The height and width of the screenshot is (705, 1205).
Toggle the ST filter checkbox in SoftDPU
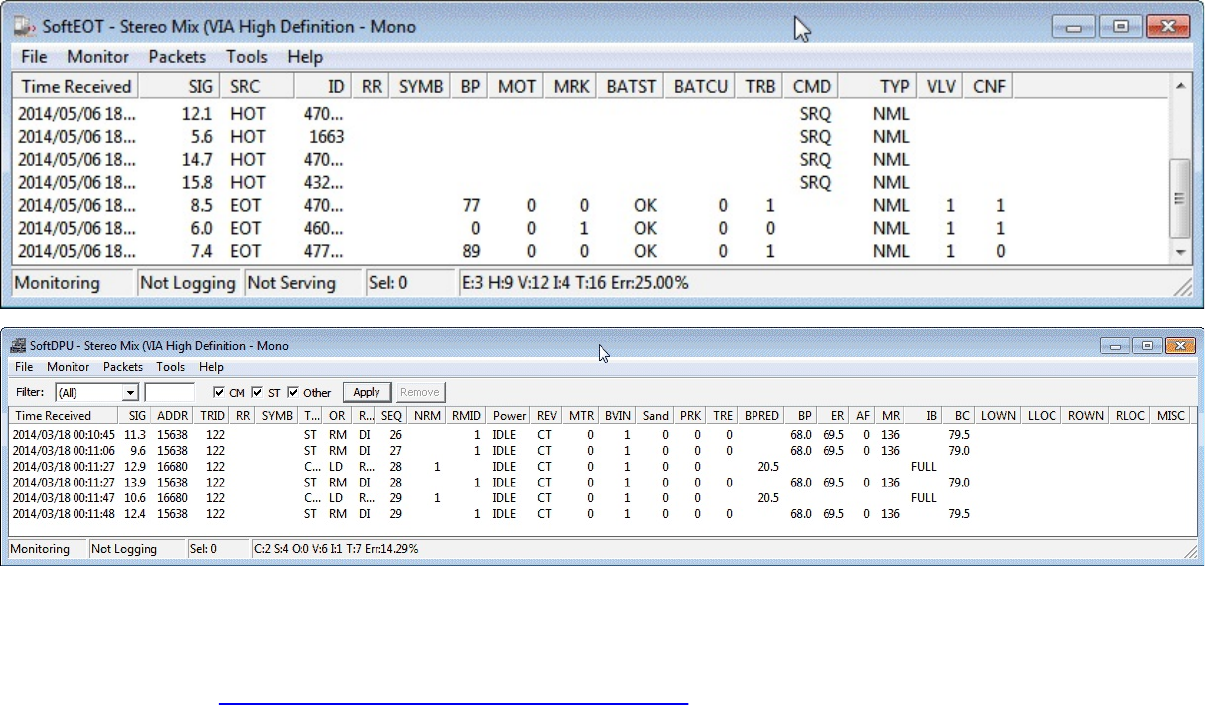point(257,393)
